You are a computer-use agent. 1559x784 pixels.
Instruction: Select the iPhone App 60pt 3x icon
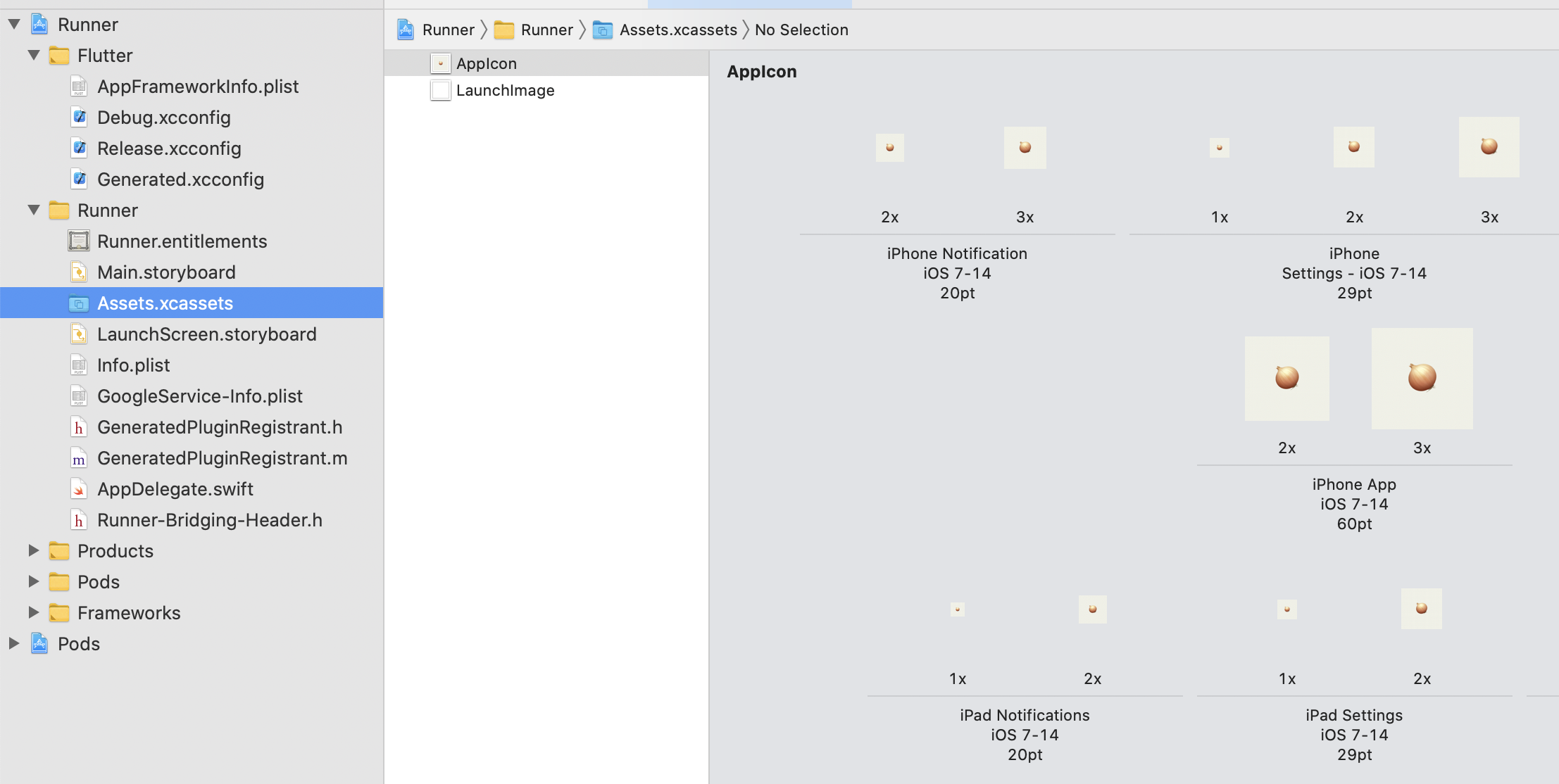click(x=1422, y=379)
